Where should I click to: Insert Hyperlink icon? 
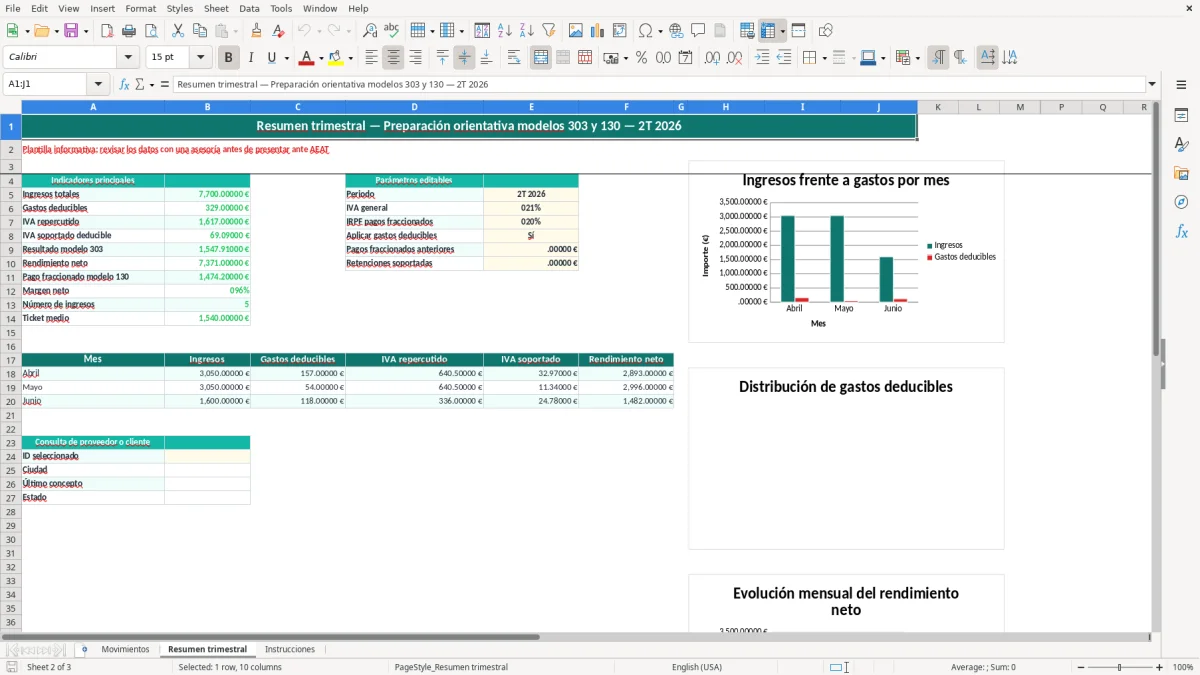(676, 31)
